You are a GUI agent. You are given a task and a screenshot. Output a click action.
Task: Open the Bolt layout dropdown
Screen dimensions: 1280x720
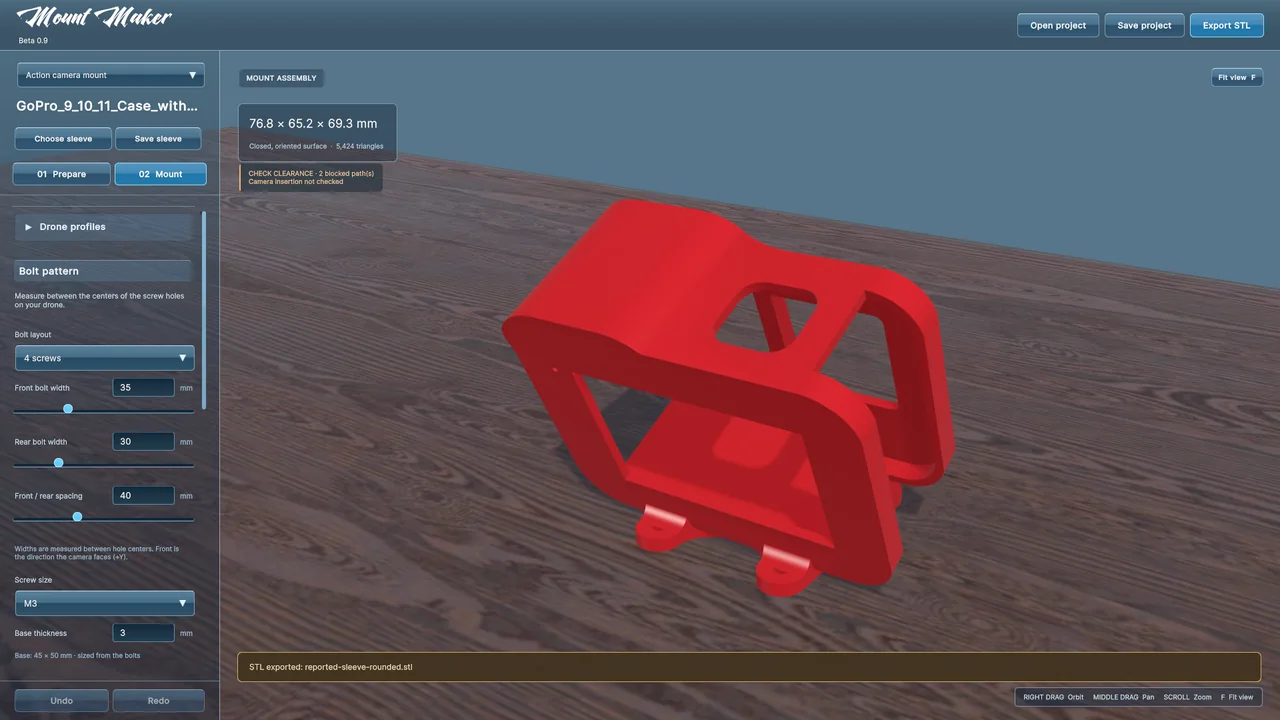pos(104,358)
